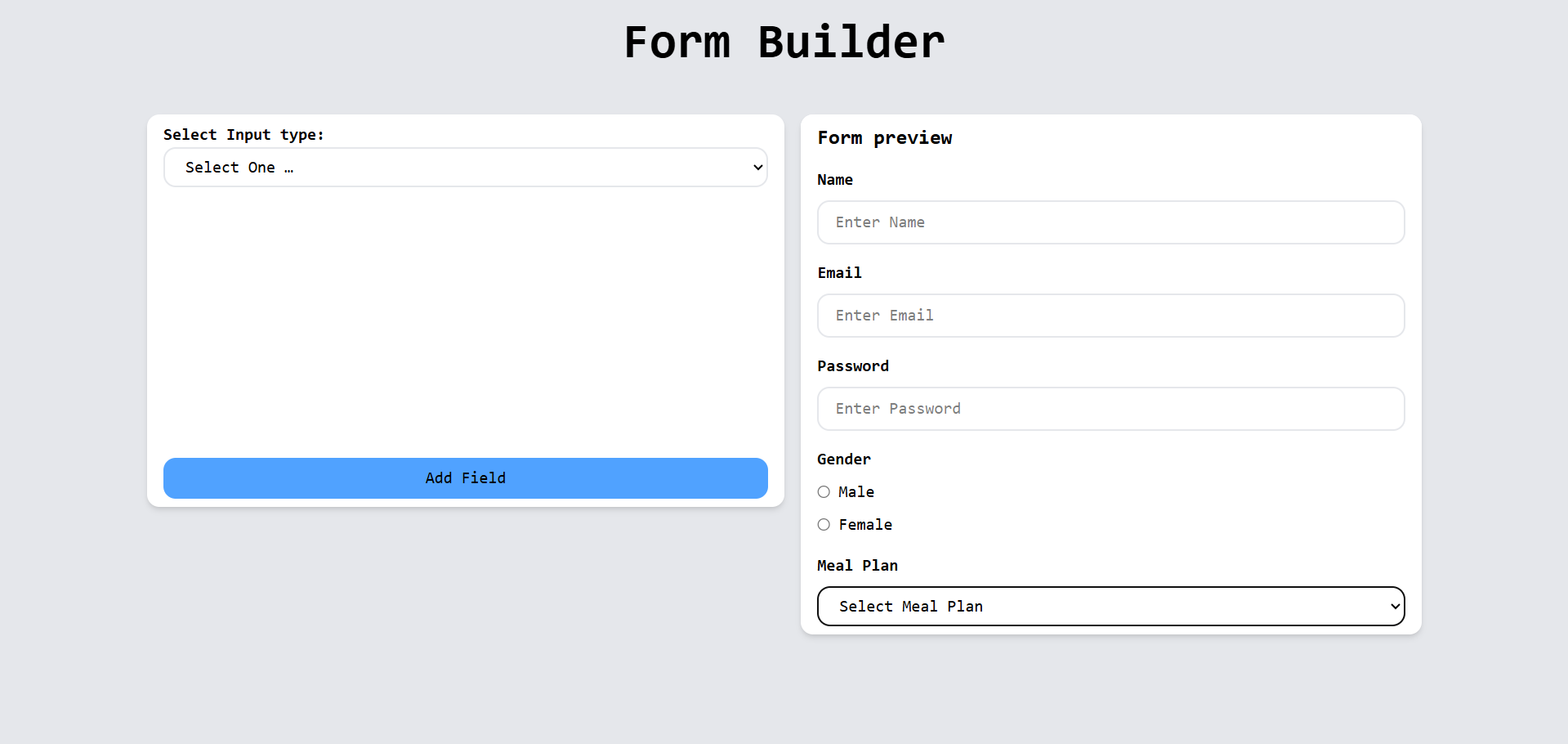Focus the Enter Name text field
Viewport: 1568px width, 744px height.
(x=1110, y=222)
